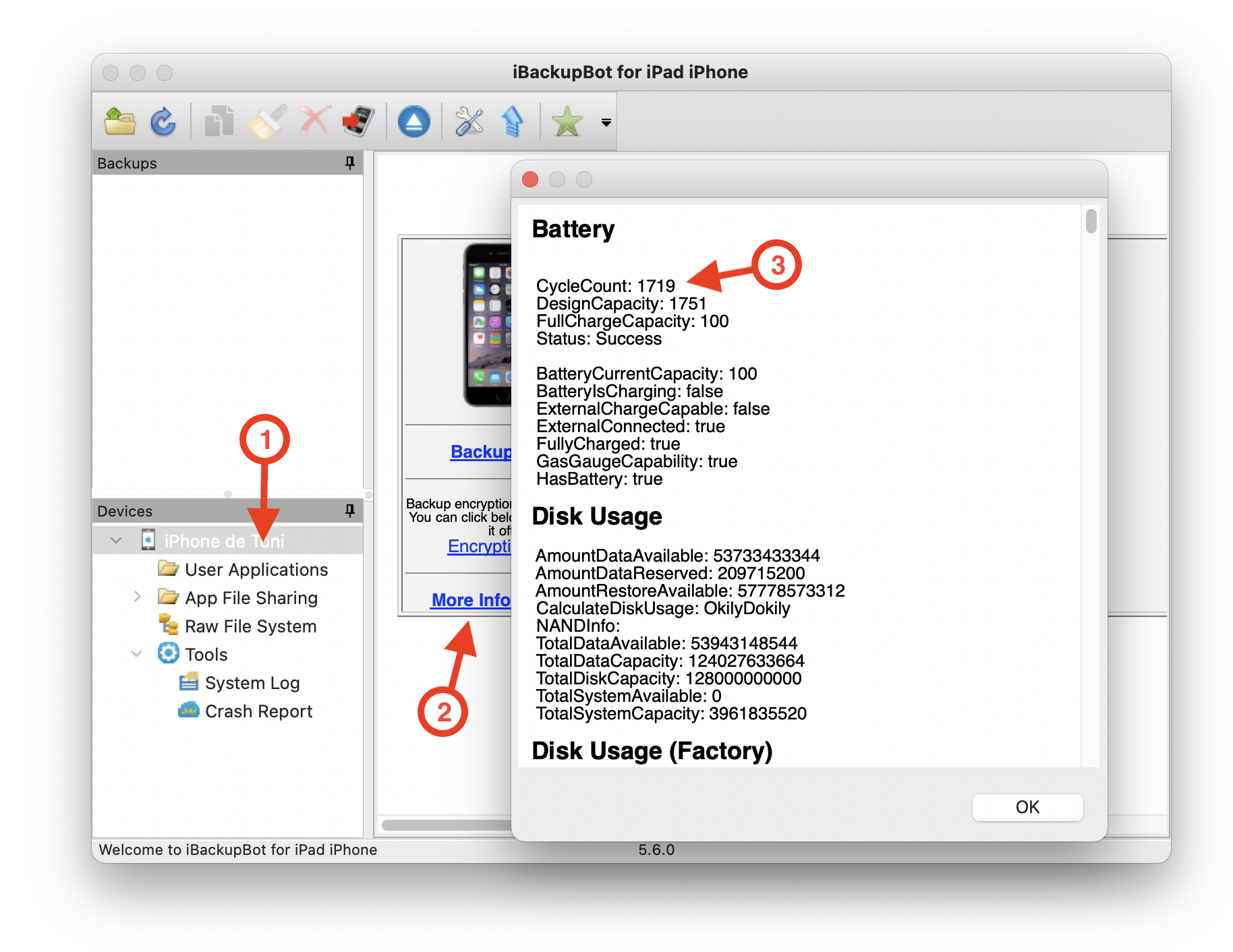1233x952 pixels.
Task: Click the App File Sharing folder icon
Action: click(168, 597)
